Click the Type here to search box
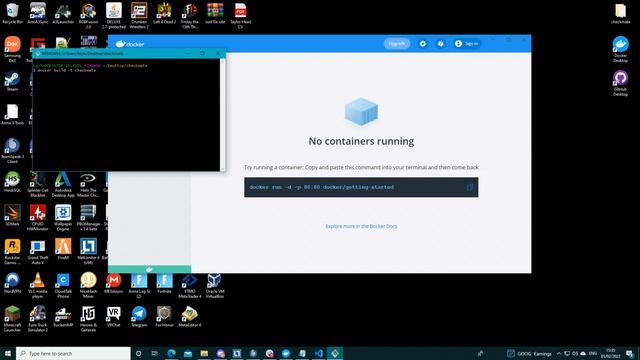640x360 pixels. point(73,353)
